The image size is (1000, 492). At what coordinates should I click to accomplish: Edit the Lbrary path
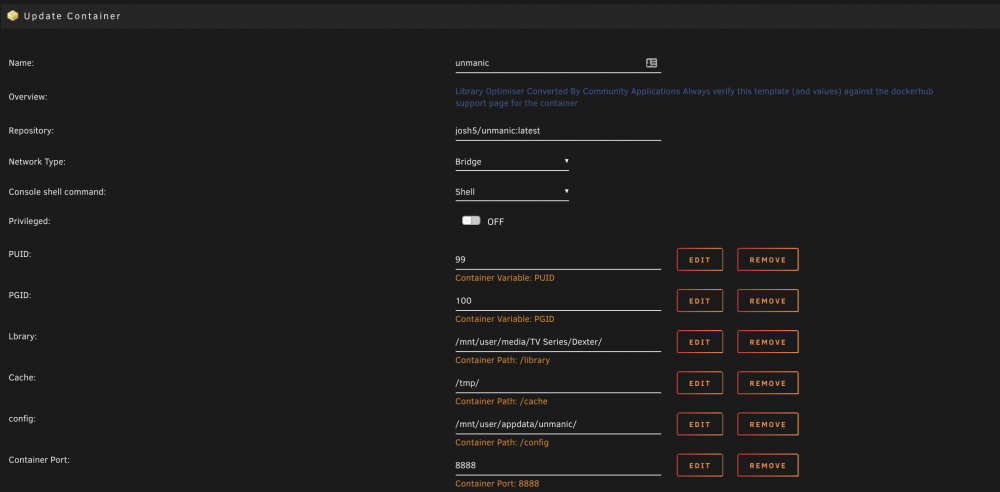coord(700,342)
